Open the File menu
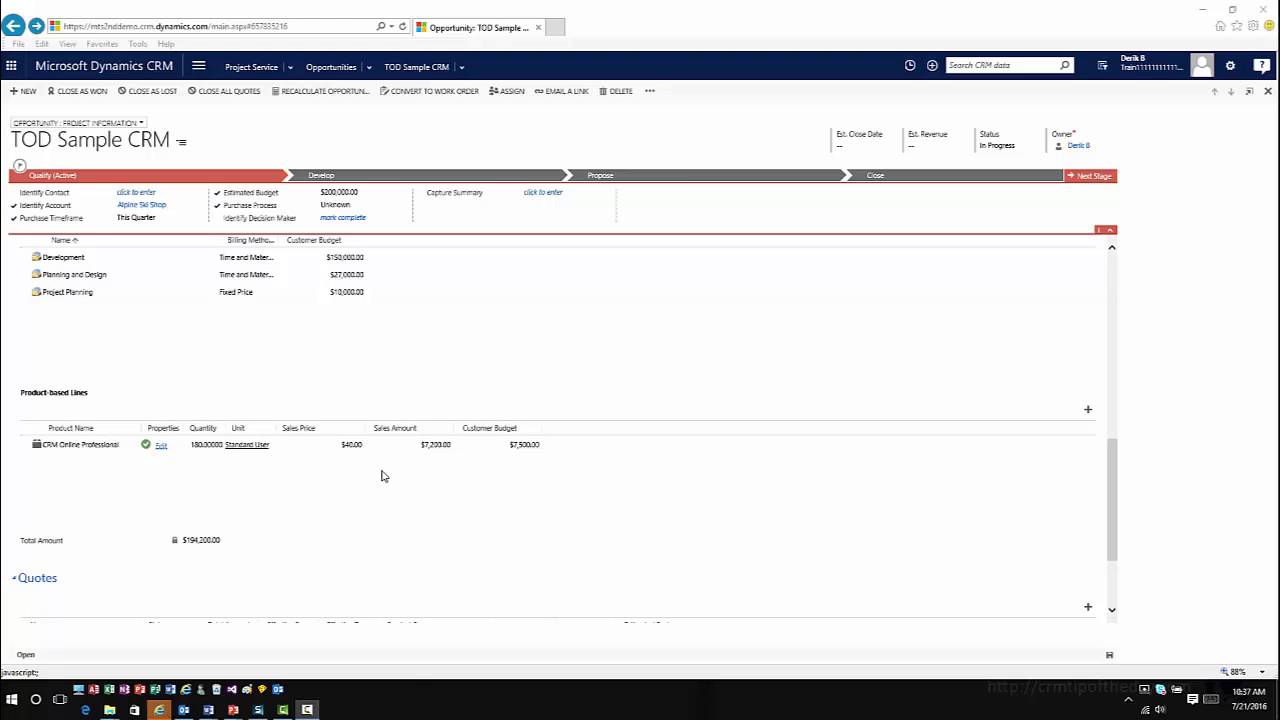Viewport: 1280px width, 720px height. [18, 44]
